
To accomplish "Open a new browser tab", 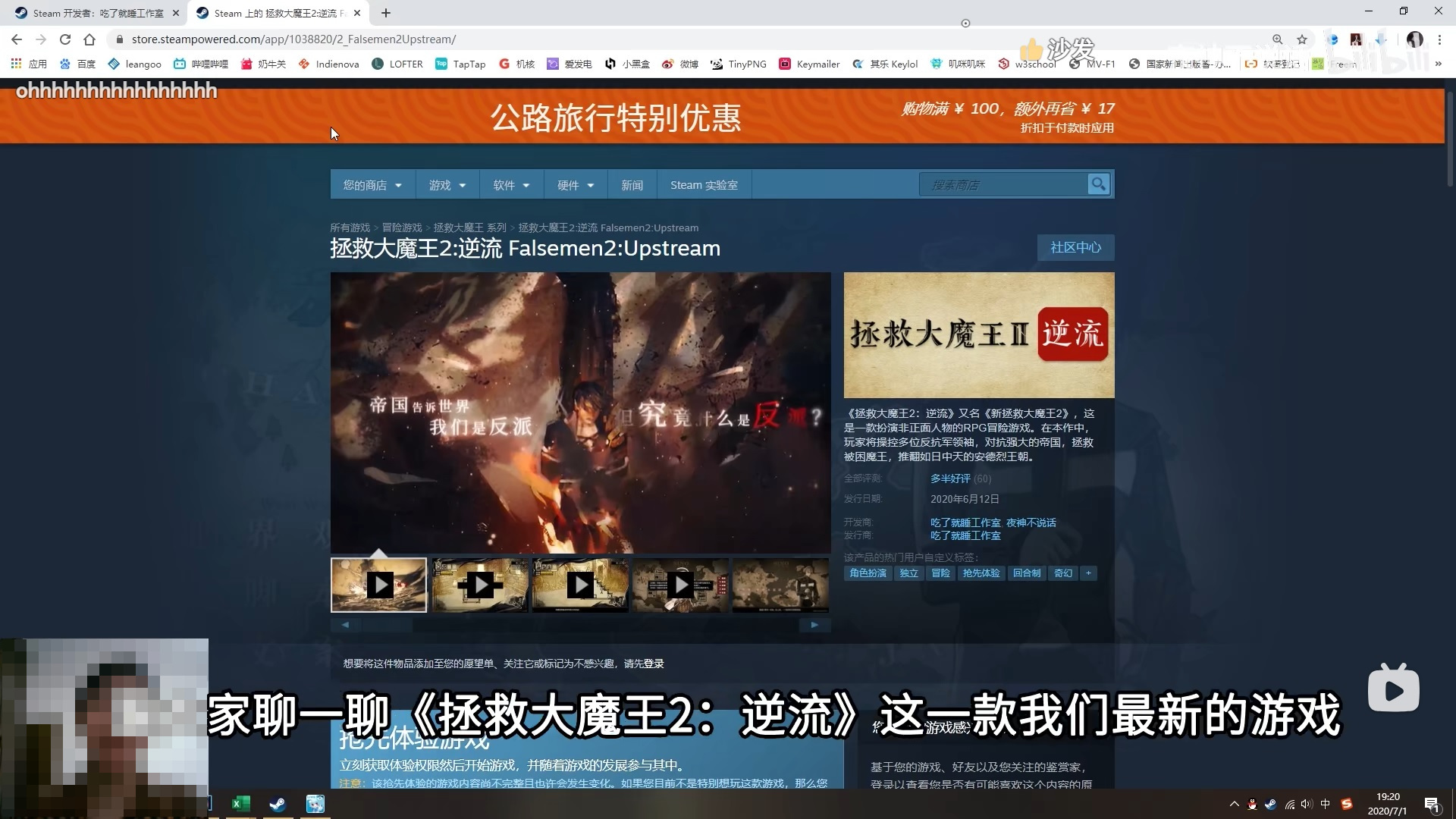I will 386,13.
